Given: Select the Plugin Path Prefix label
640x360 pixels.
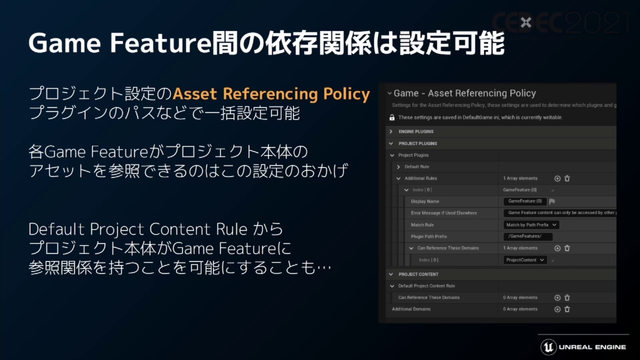Looking at the screenshot, I should pos(429,236).
